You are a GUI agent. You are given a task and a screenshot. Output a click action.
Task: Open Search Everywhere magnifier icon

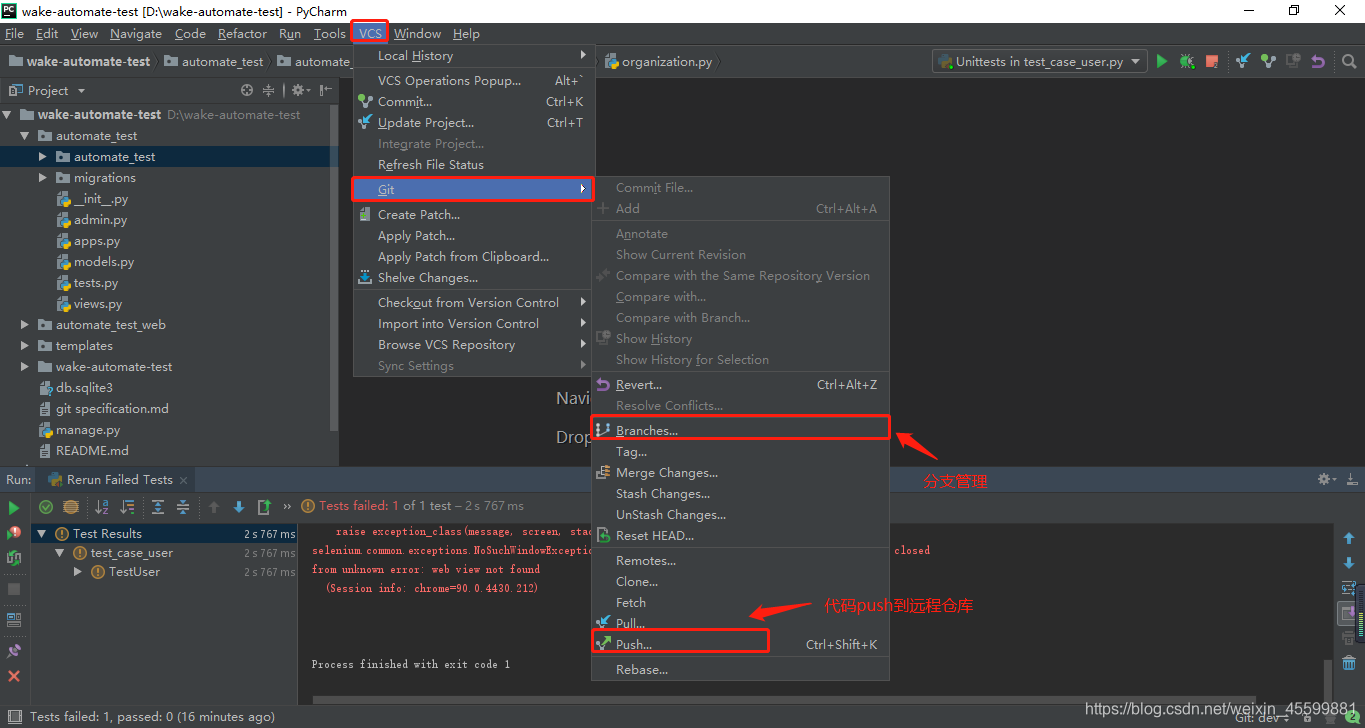tap(1349, 61)
